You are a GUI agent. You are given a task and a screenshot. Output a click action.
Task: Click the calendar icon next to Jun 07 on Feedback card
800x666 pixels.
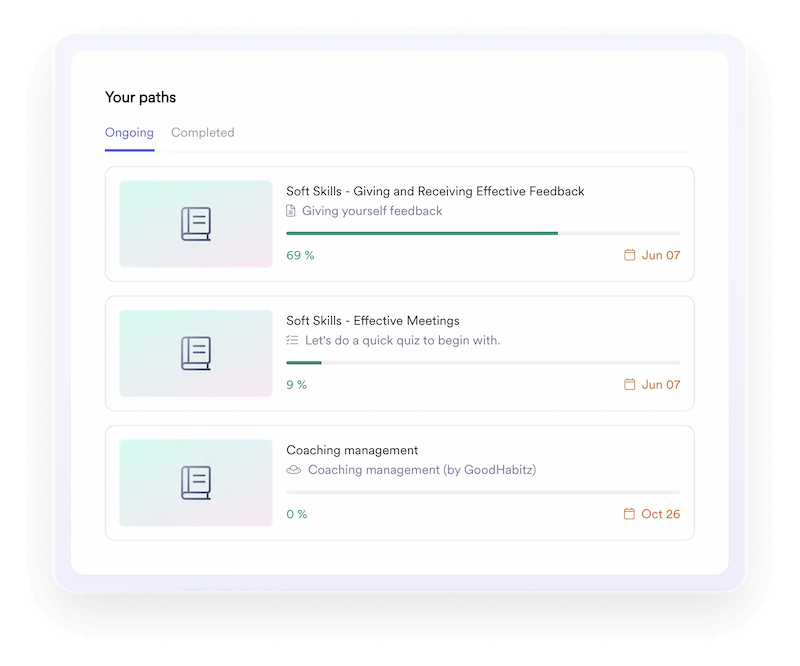click(x=628, y=255)
